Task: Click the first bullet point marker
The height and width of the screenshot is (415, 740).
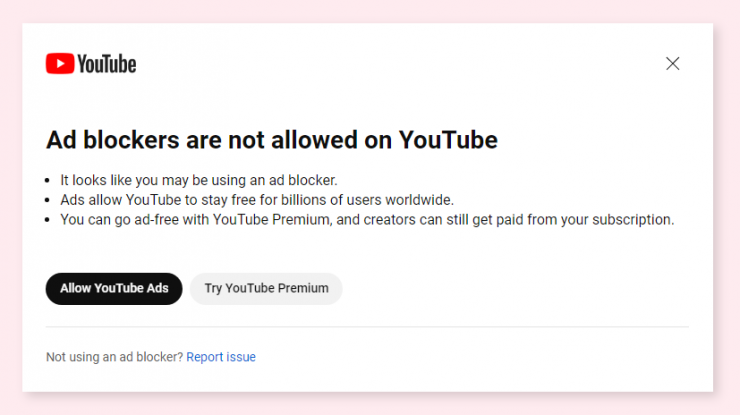Action: point(50,181)
